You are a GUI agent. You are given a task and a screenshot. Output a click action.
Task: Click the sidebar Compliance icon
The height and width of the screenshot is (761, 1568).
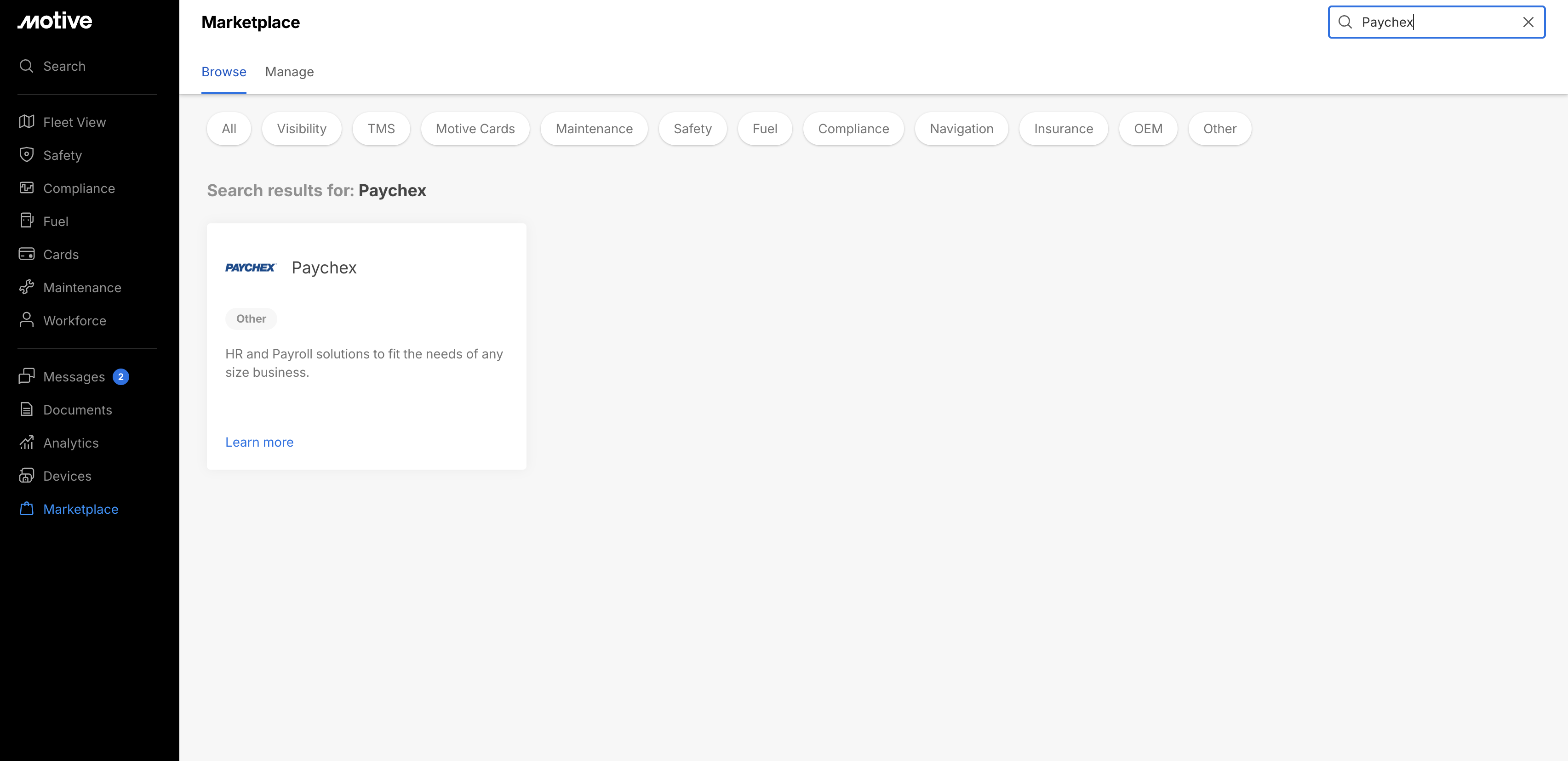click(26, 188)
